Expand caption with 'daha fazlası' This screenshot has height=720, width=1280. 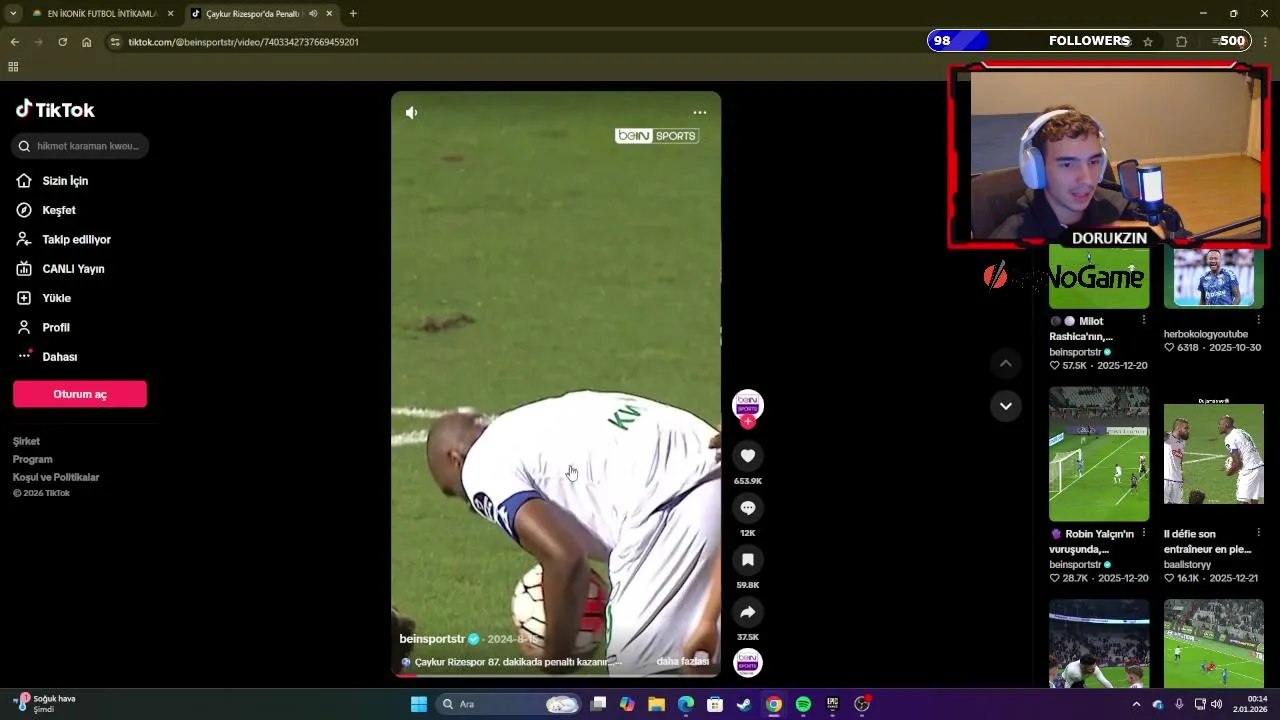click(682, 661)
